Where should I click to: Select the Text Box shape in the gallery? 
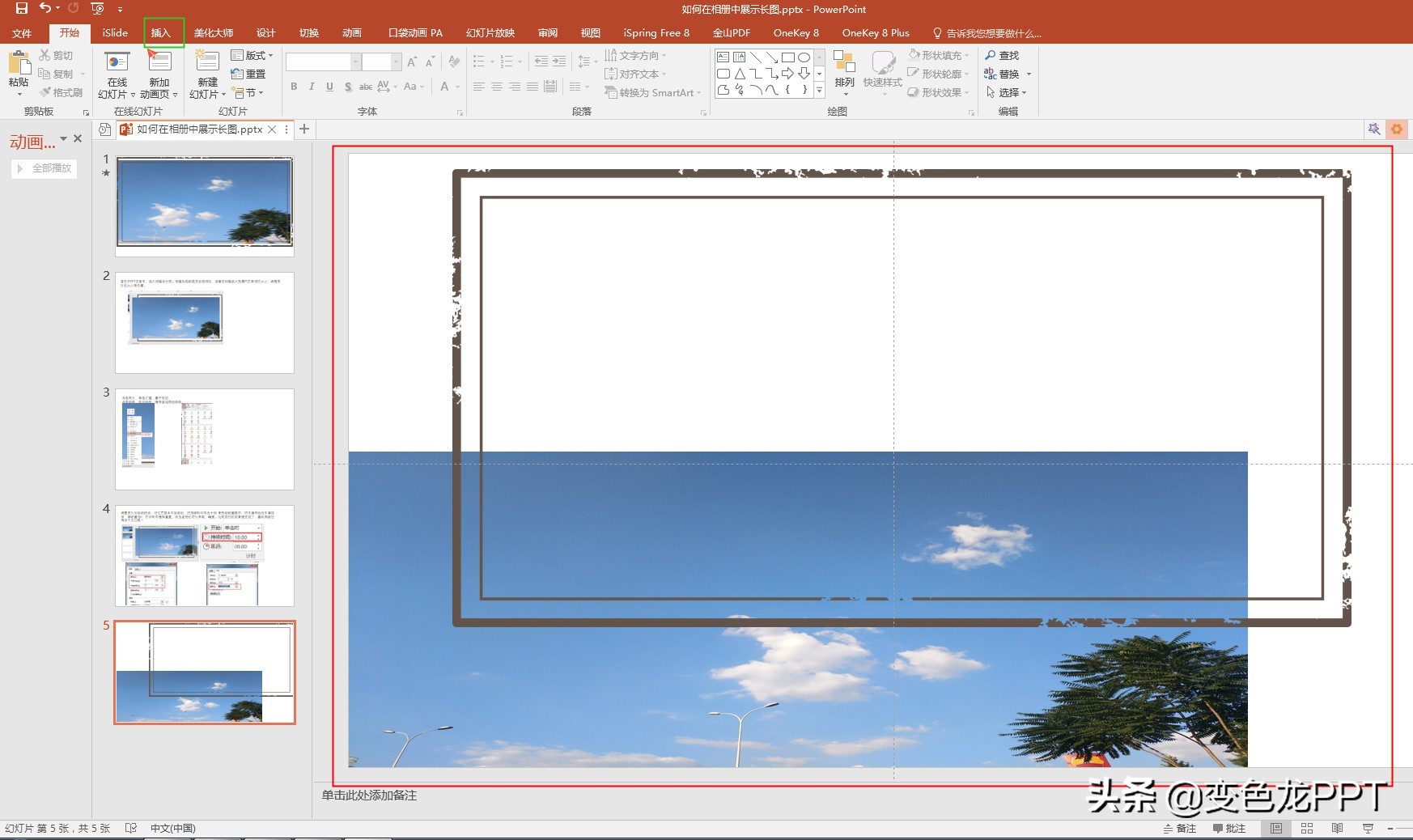723,57
